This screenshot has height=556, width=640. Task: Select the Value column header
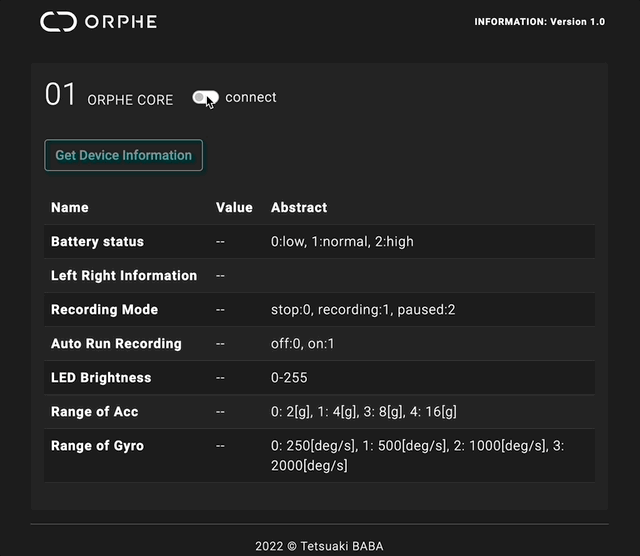click(x=234, y=207)
